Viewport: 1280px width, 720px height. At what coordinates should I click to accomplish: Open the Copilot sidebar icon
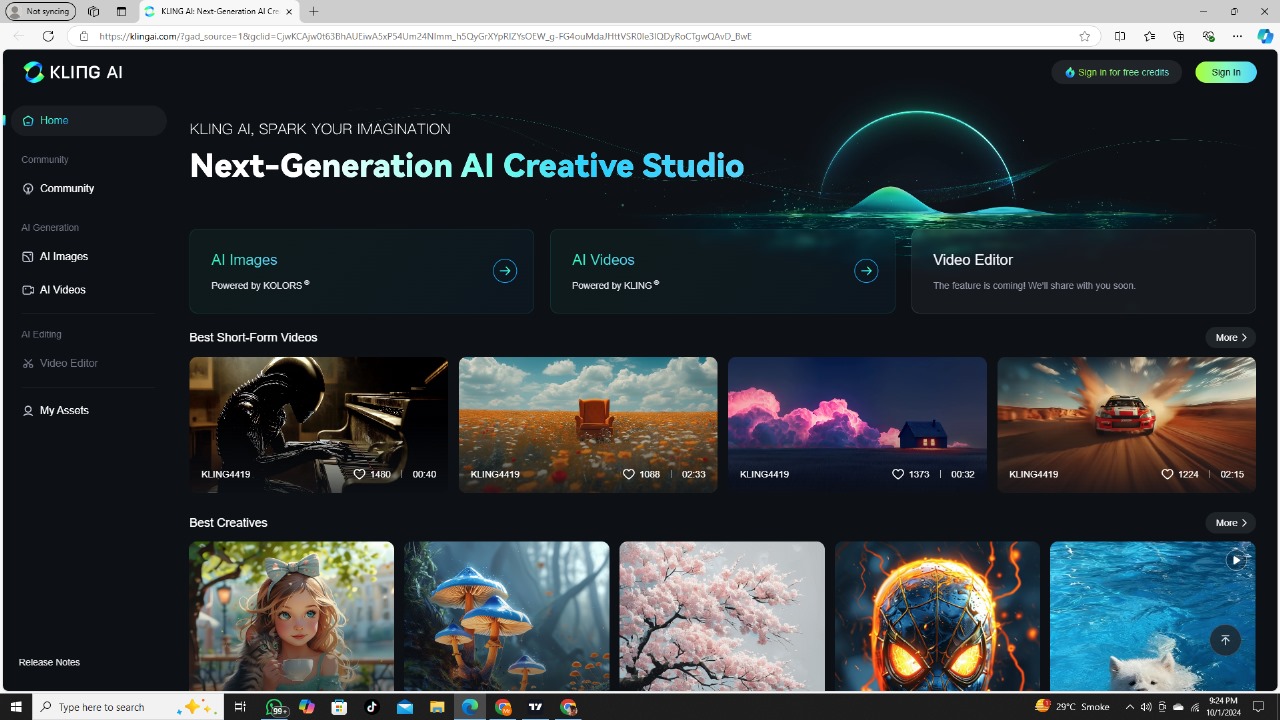click(x=1265, y=36)
